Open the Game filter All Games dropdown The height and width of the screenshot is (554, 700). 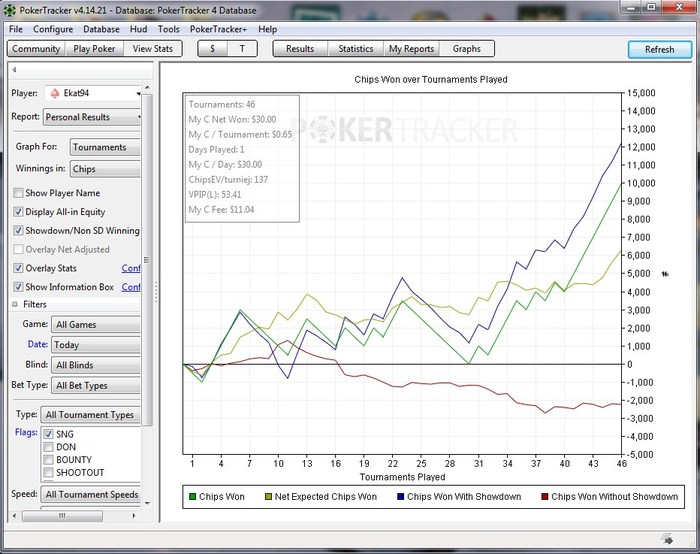pyautogui.click(x=96, y=325)
